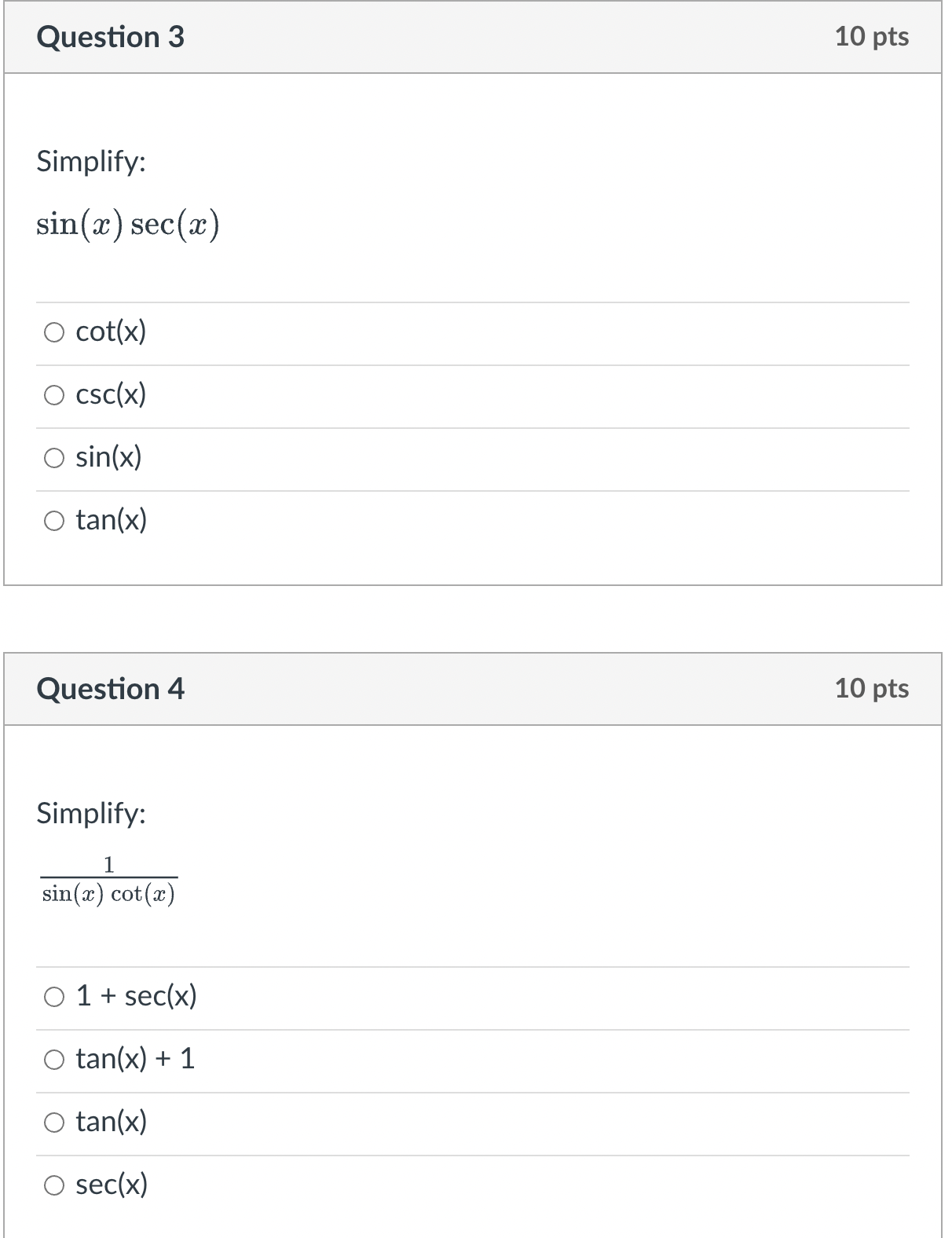The height and width of the screenshot is (1238, 952).
Task: Select the sin(x) answer in Question 3
Action: 55,457
